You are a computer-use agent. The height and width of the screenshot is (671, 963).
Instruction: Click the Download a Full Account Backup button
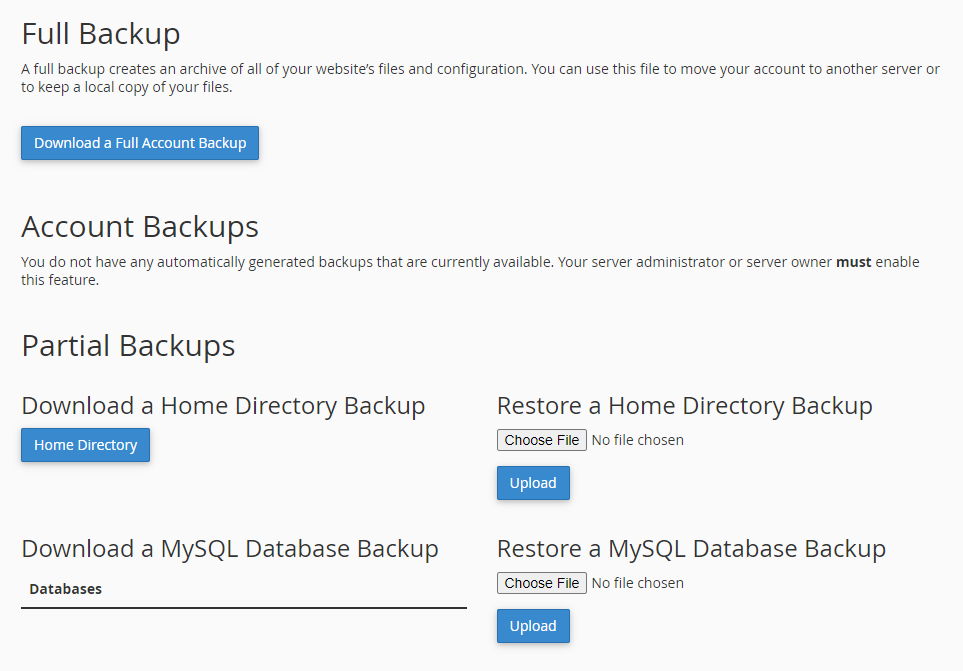[140, 143]
